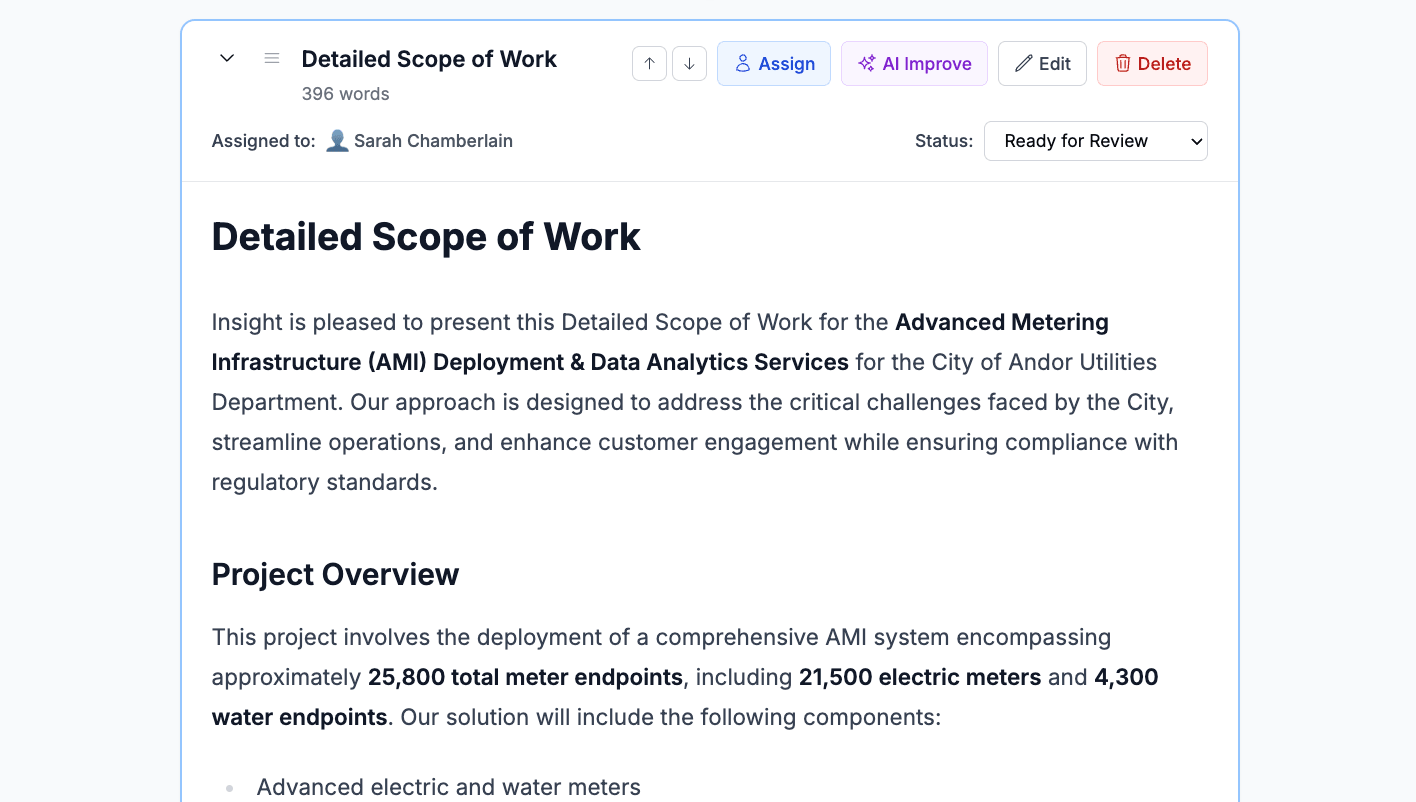Click the Detailed Scope of Work title
The image size is (1416, 802).
[429, 59]
